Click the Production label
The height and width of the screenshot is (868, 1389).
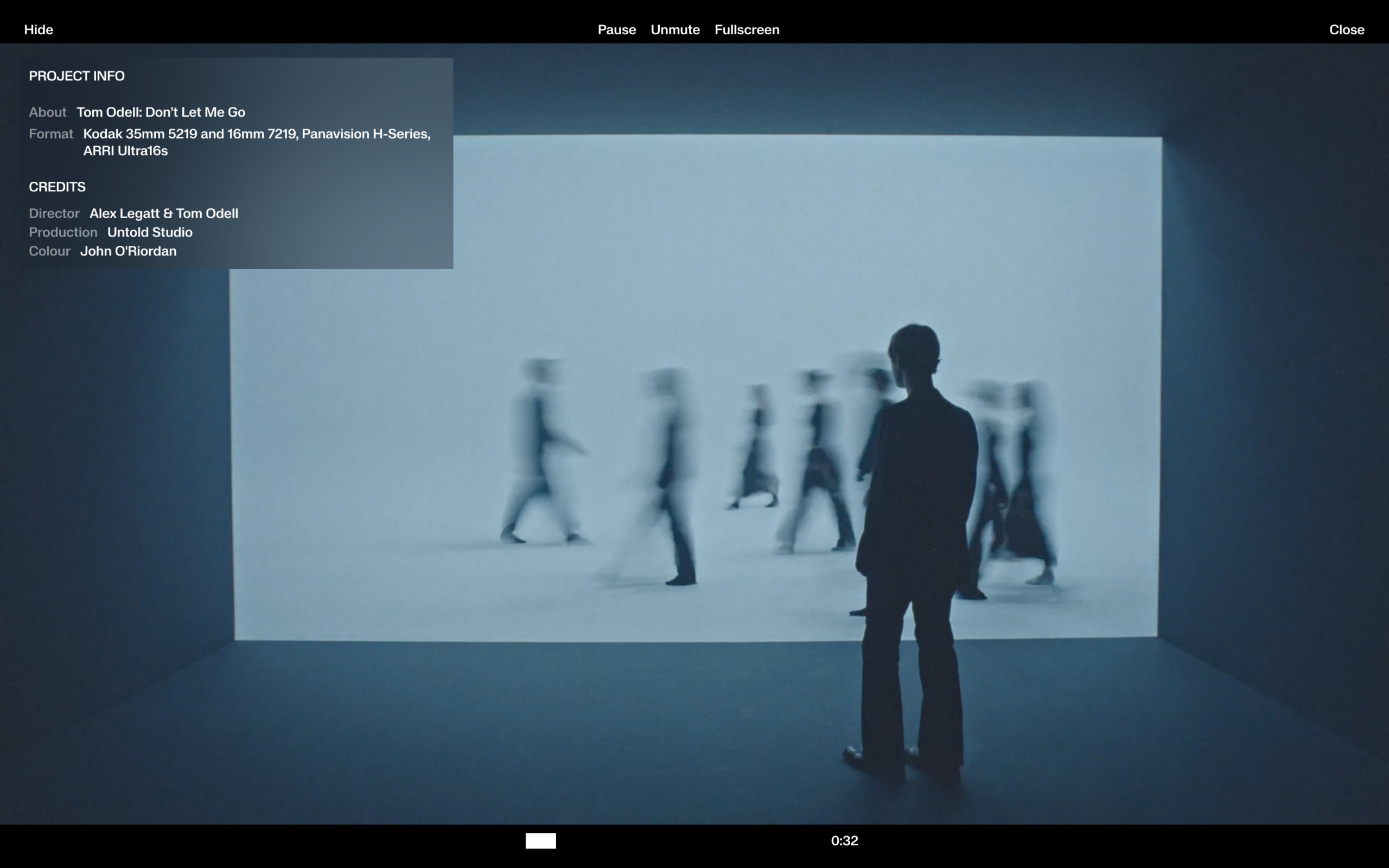click(63, 233)
